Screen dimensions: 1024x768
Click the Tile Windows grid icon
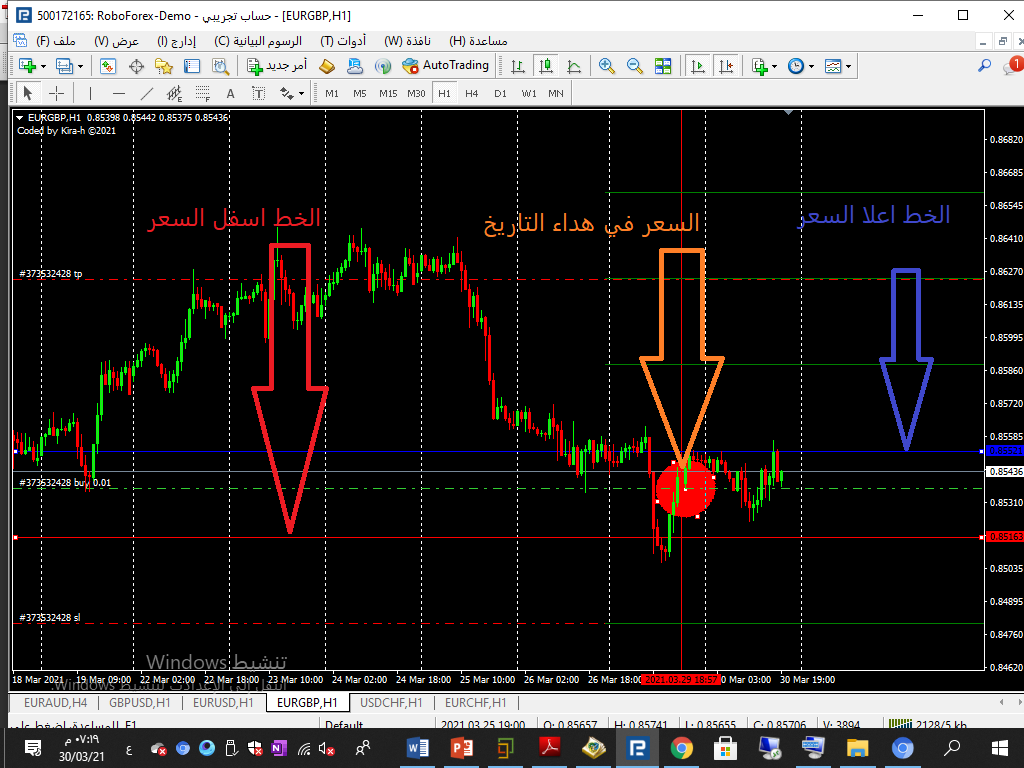point(662,66)
